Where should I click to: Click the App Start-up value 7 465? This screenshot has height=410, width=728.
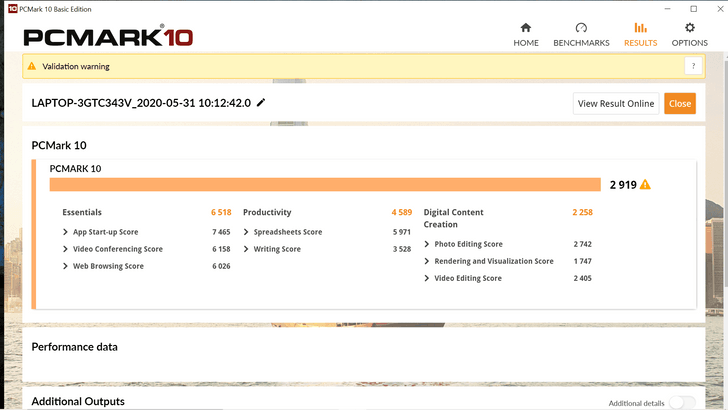tap(221, 232)
